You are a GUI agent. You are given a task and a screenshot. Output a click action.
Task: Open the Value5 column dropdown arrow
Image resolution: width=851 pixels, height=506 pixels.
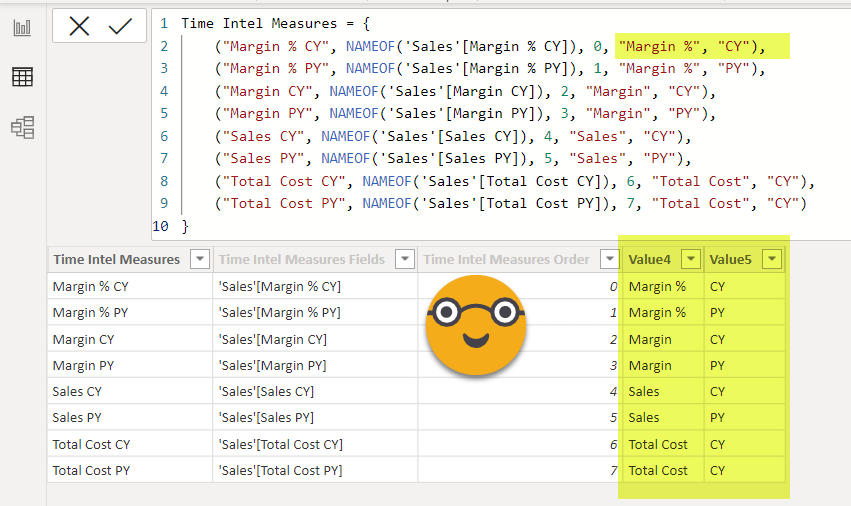[771, 260]
